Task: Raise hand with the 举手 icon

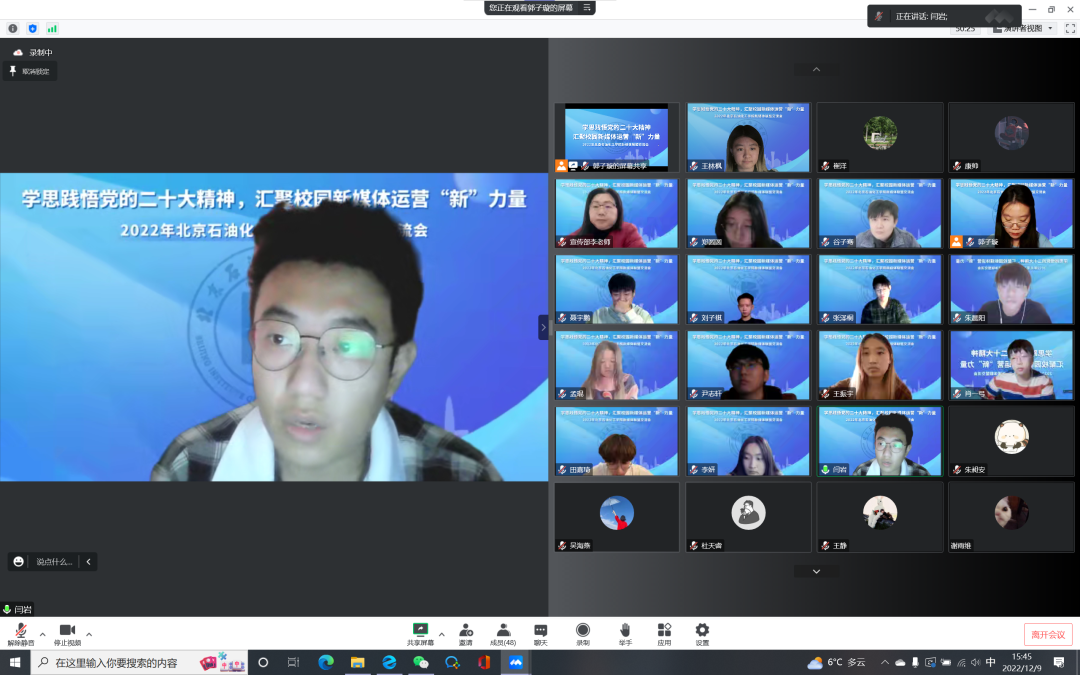Action: [625, 630]
